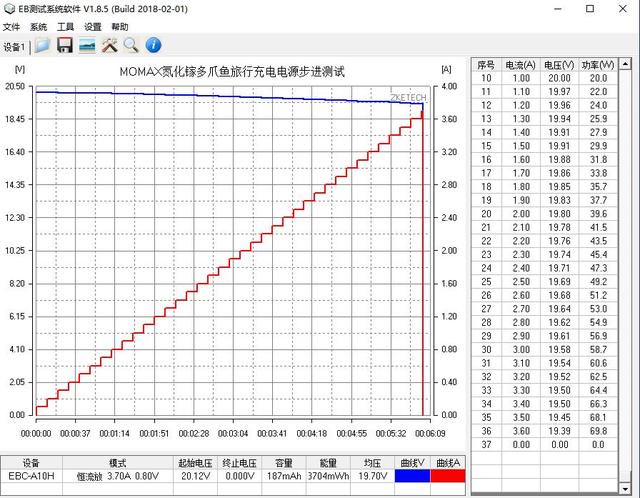Click the chart title MOMAX text
The height and width of the screenshot is (498, 640).
point(232,72)
